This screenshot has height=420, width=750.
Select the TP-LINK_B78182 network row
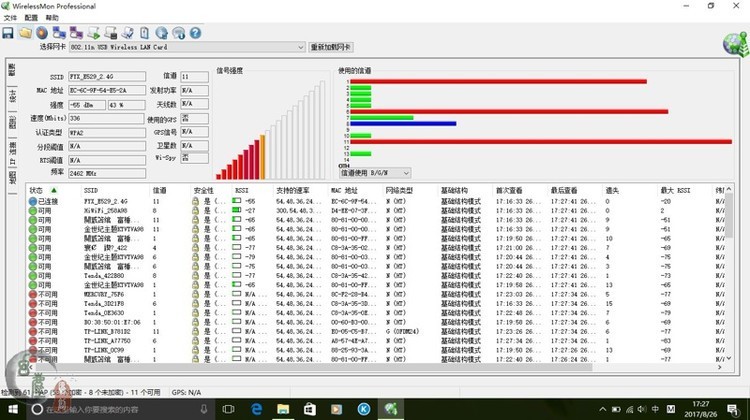click(376, 332)
